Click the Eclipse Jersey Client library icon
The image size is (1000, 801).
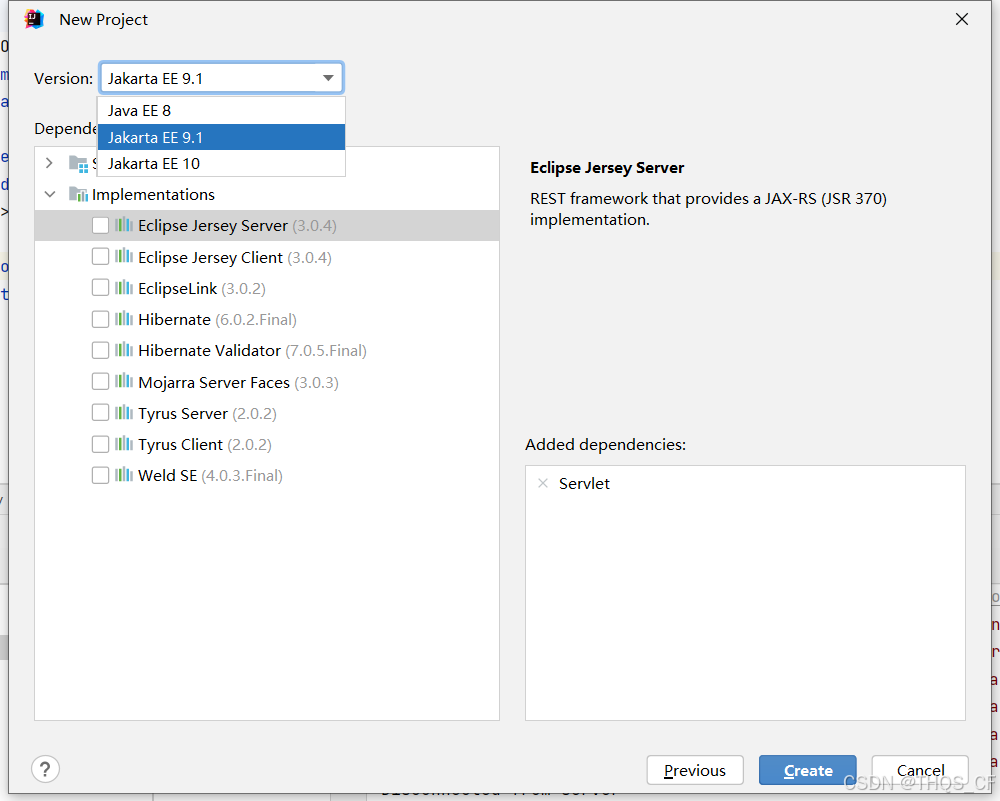pos(124,256)
